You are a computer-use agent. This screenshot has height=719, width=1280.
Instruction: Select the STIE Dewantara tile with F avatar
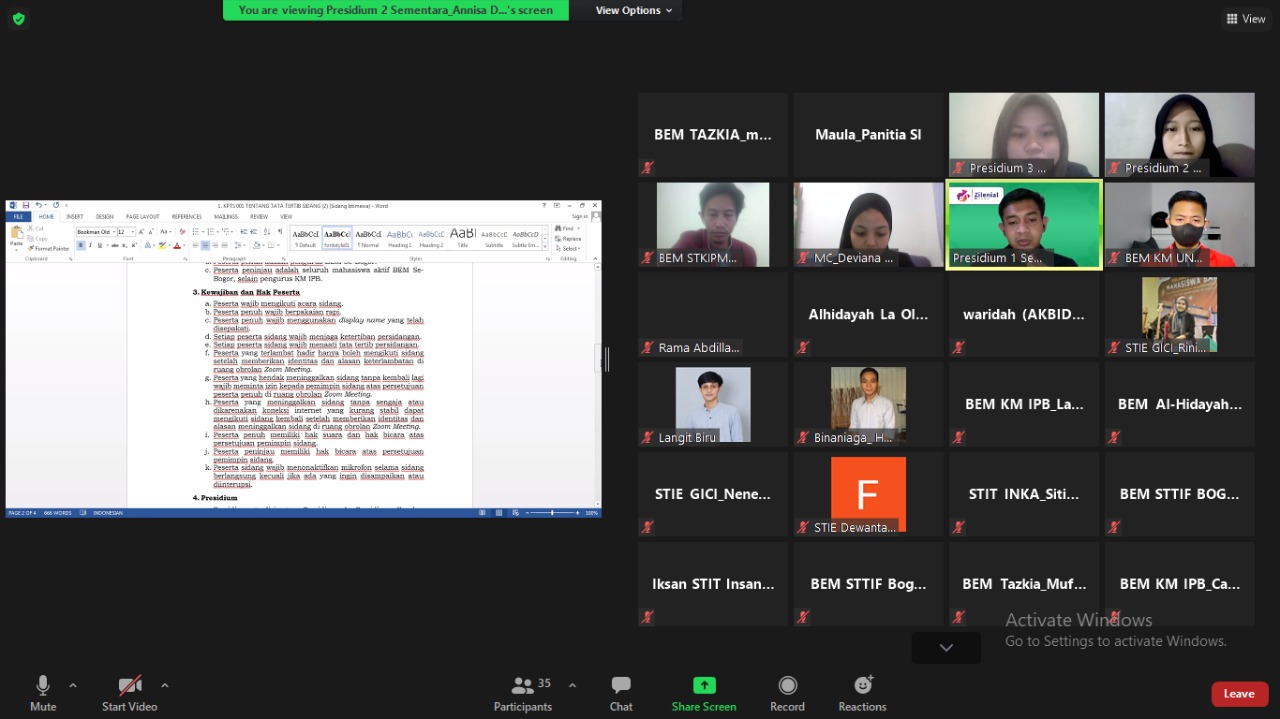click(x=868, y=495)
